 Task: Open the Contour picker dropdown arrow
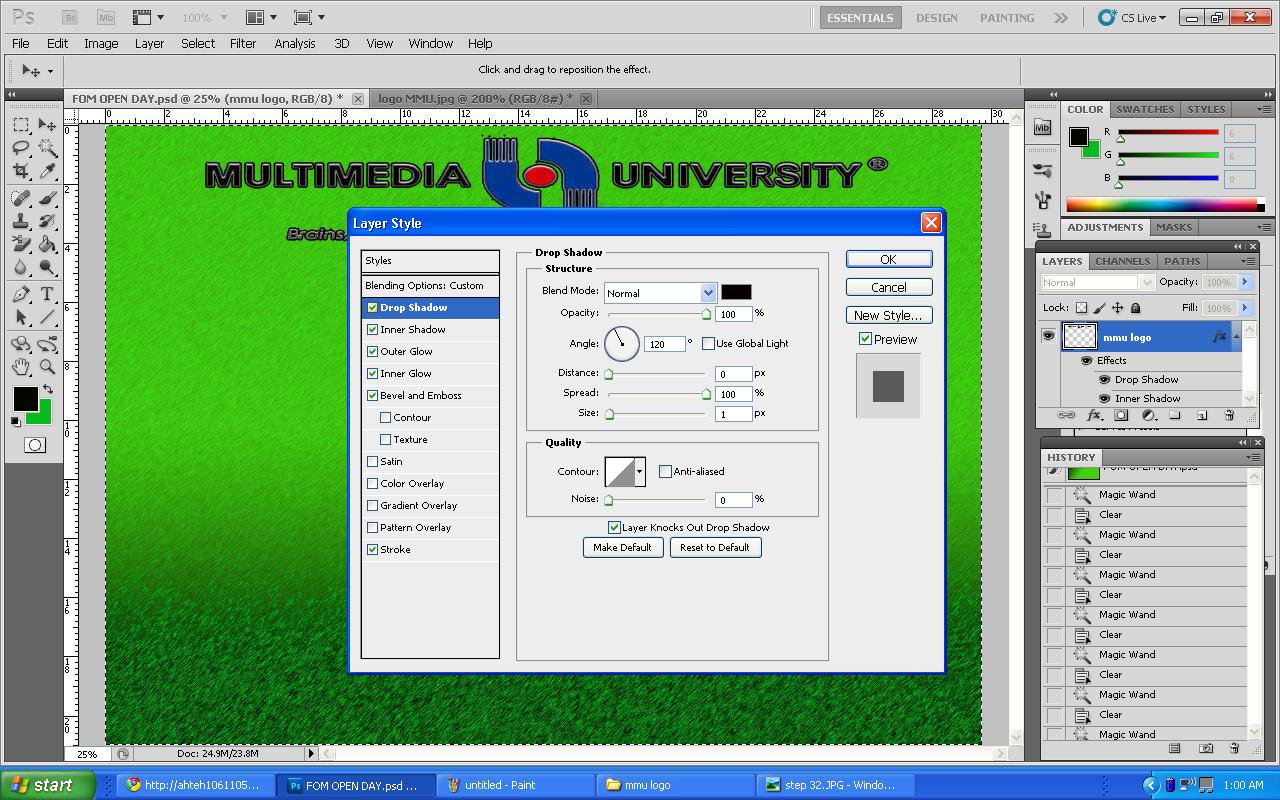coord(640,472)
